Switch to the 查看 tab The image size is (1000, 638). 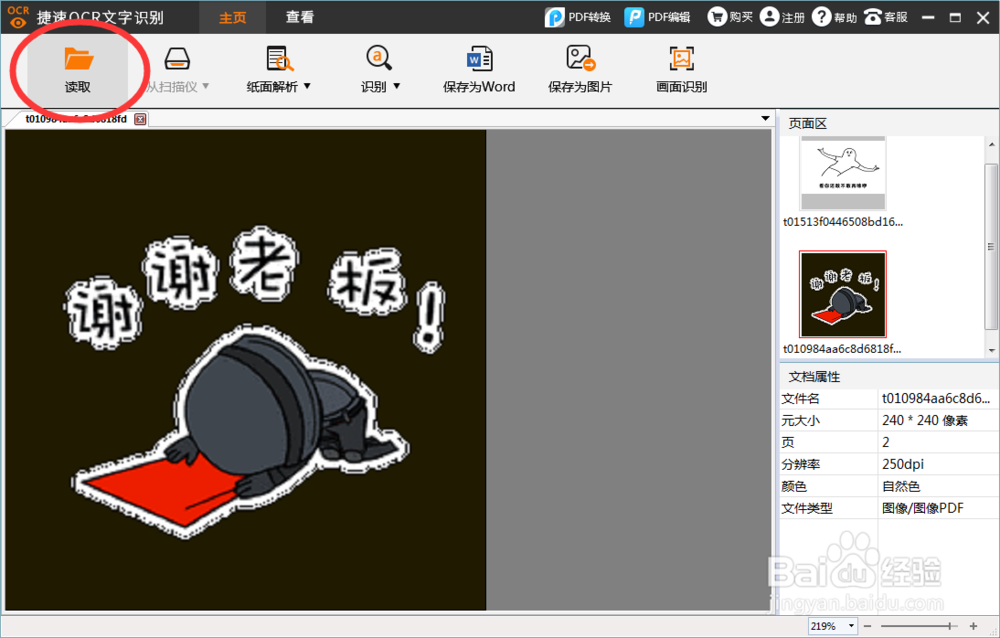tap(299, 17)
